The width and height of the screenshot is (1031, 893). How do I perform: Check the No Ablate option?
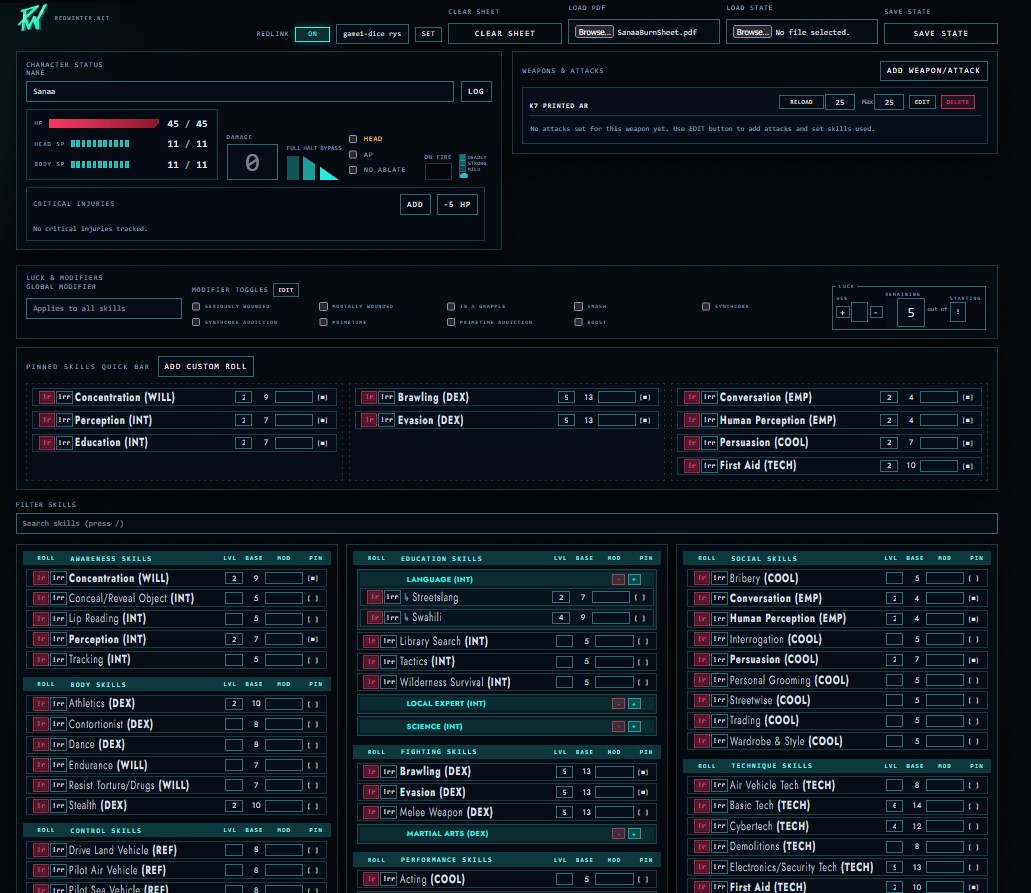pyautogui.click(x=353, y=170)
